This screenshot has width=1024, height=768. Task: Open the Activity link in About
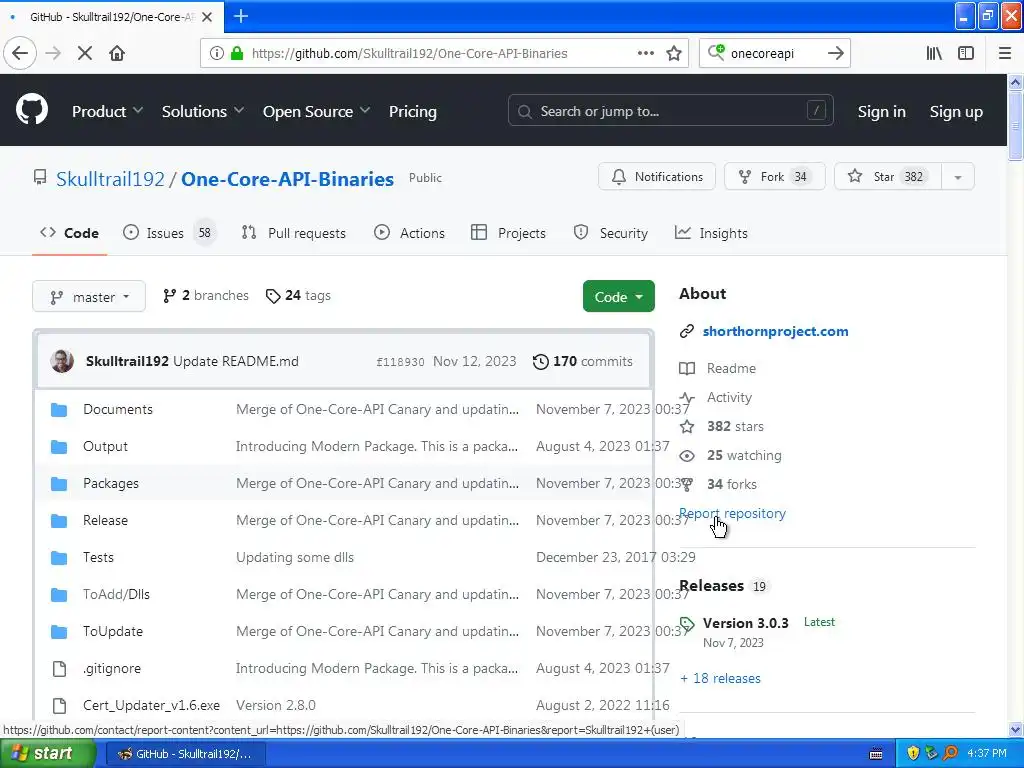click(715, 398)
